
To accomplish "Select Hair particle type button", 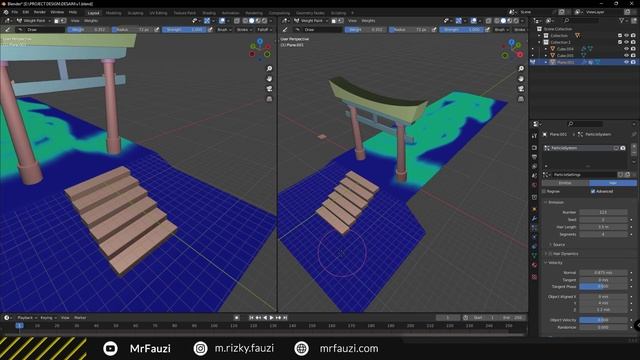I will 613,183.
